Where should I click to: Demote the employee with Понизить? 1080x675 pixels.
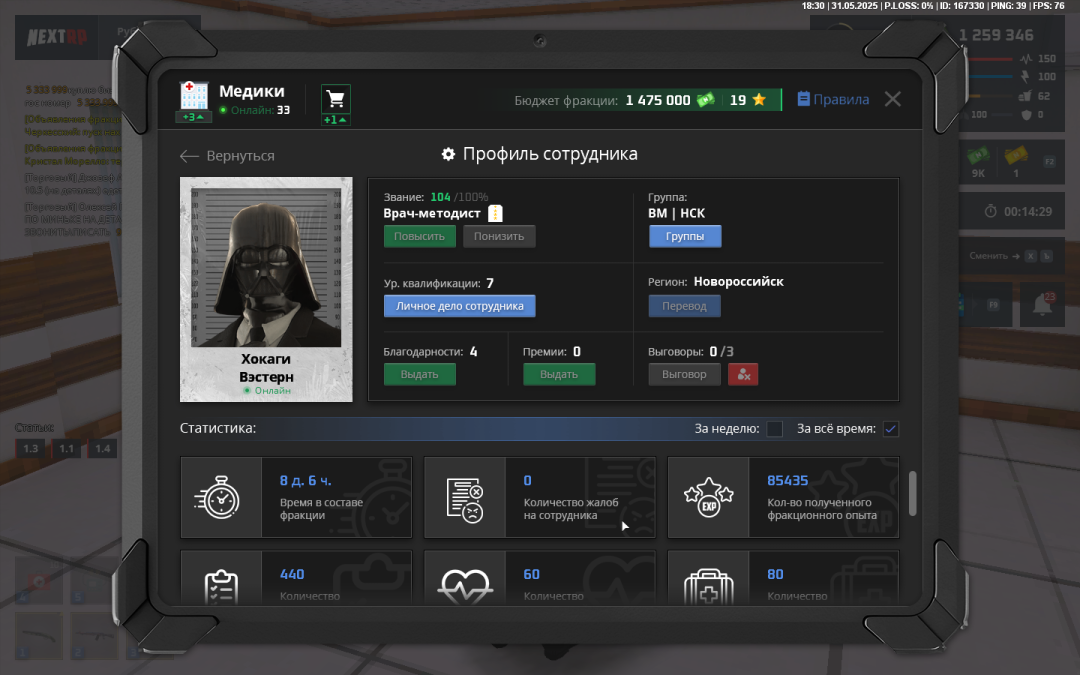click(499, 236)
